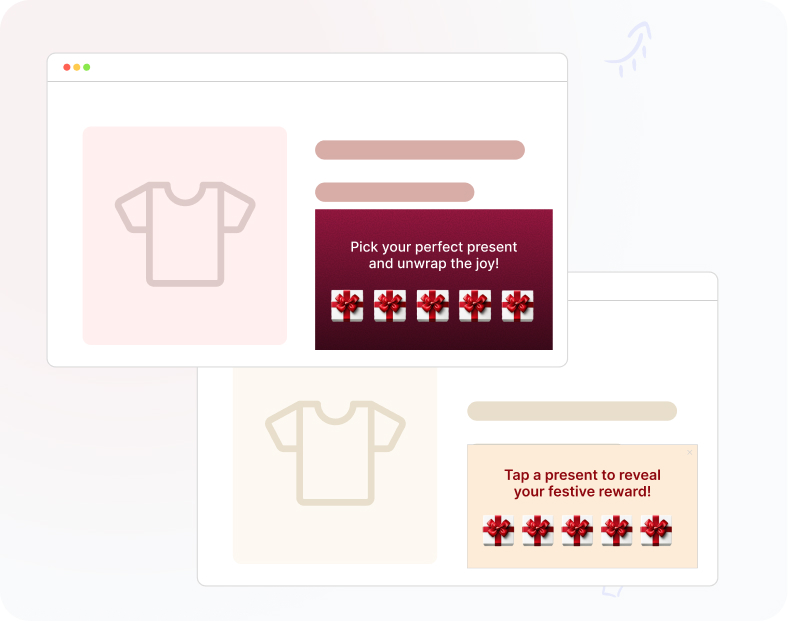Tap the last gift box in maroon popup

click(518, 305)
